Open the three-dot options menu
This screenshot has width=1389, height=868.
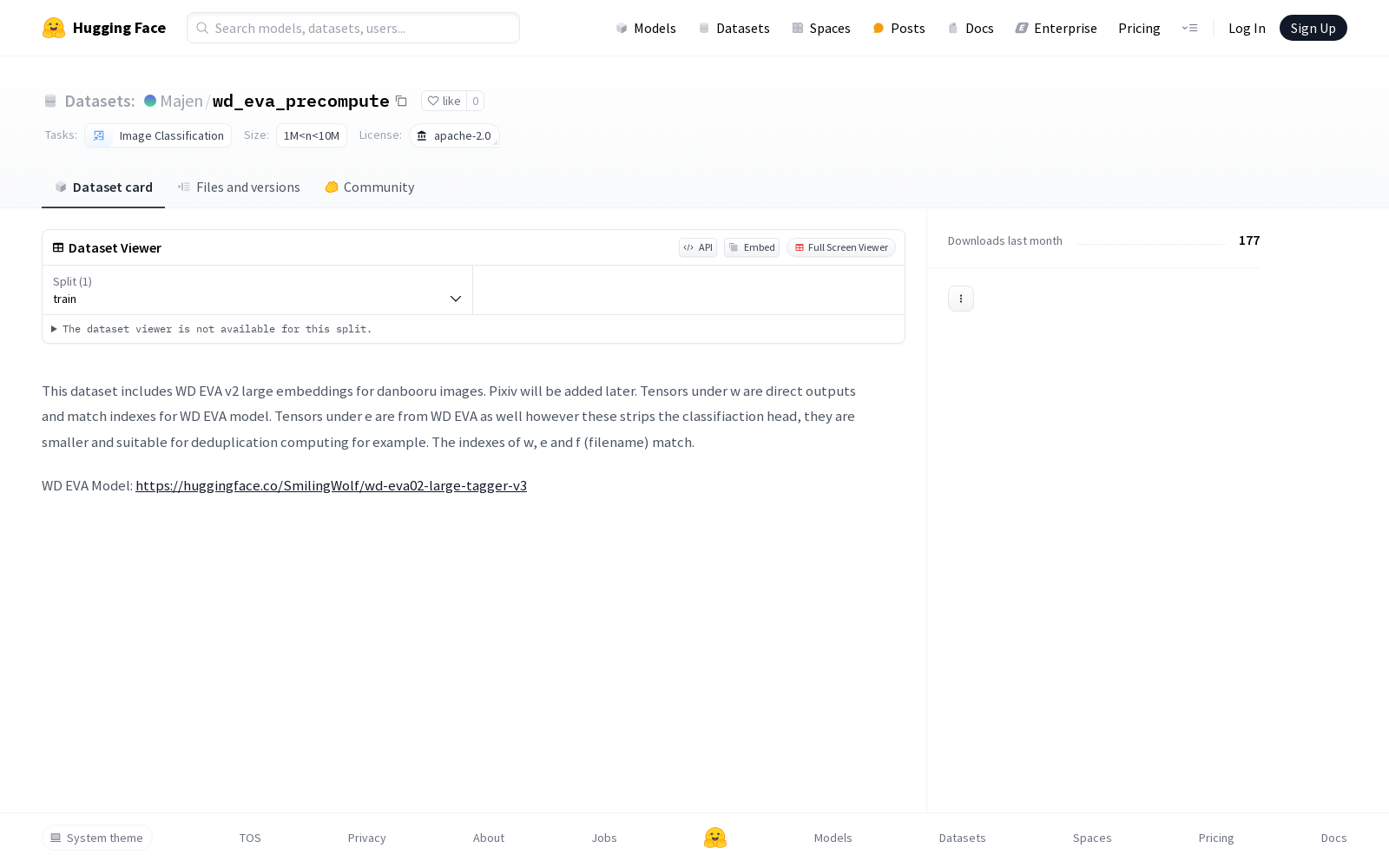tap(961, 299)
